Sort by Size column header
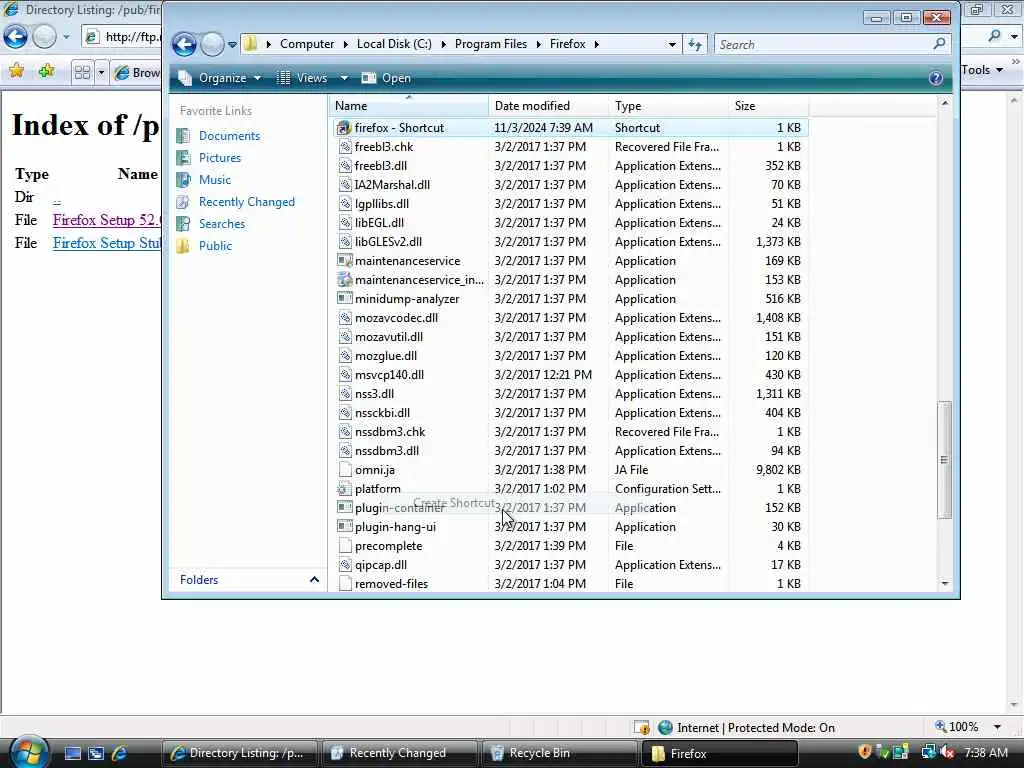 768,106
